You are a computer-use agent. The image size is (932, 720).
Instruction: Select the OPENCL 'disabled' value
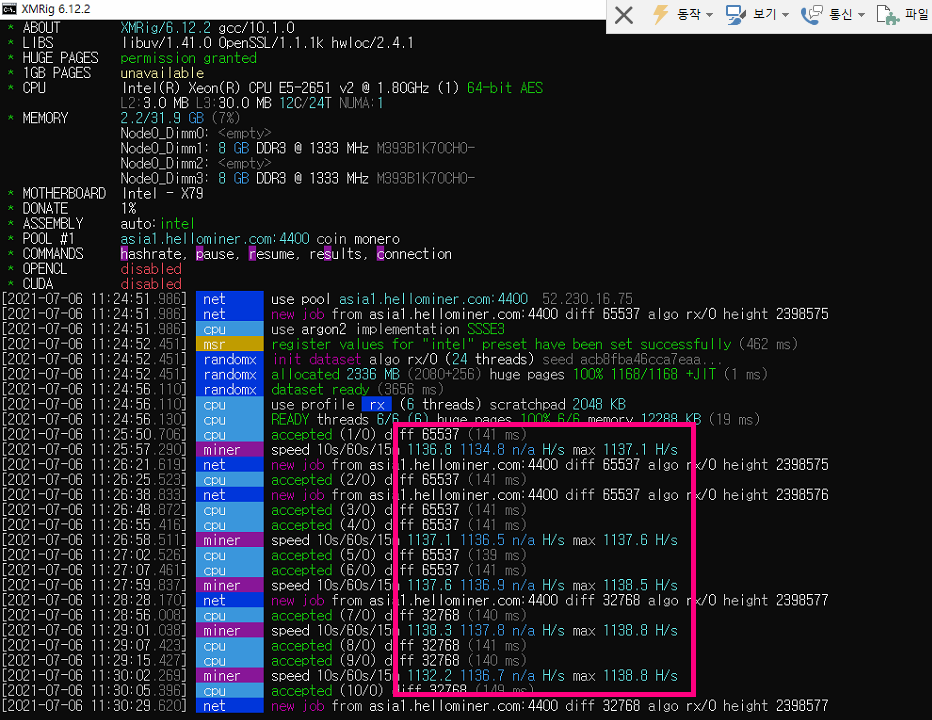click(151, 269)
